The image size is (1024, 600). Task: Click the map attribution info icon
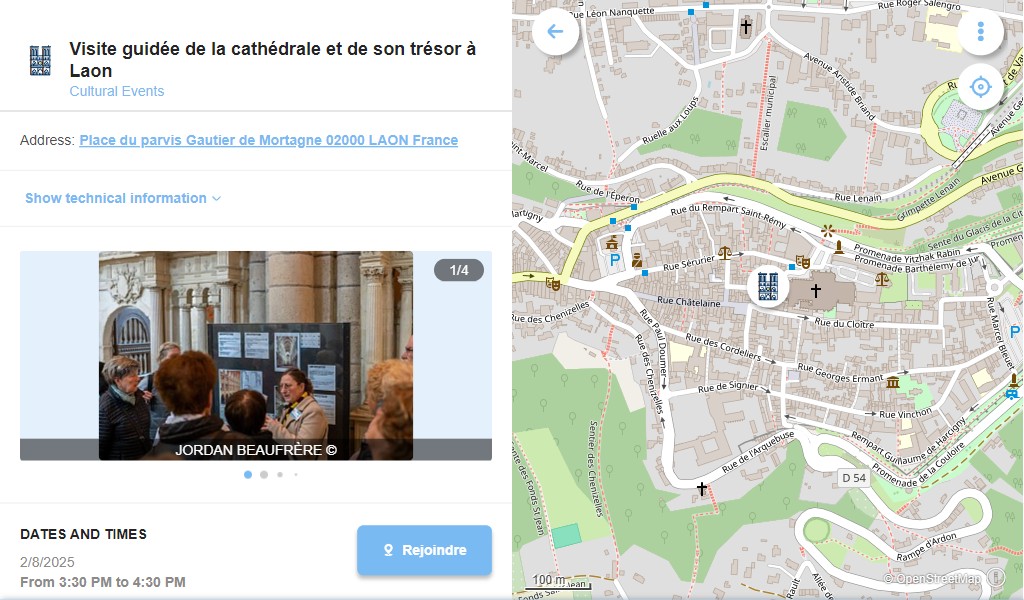click(997, 577)
